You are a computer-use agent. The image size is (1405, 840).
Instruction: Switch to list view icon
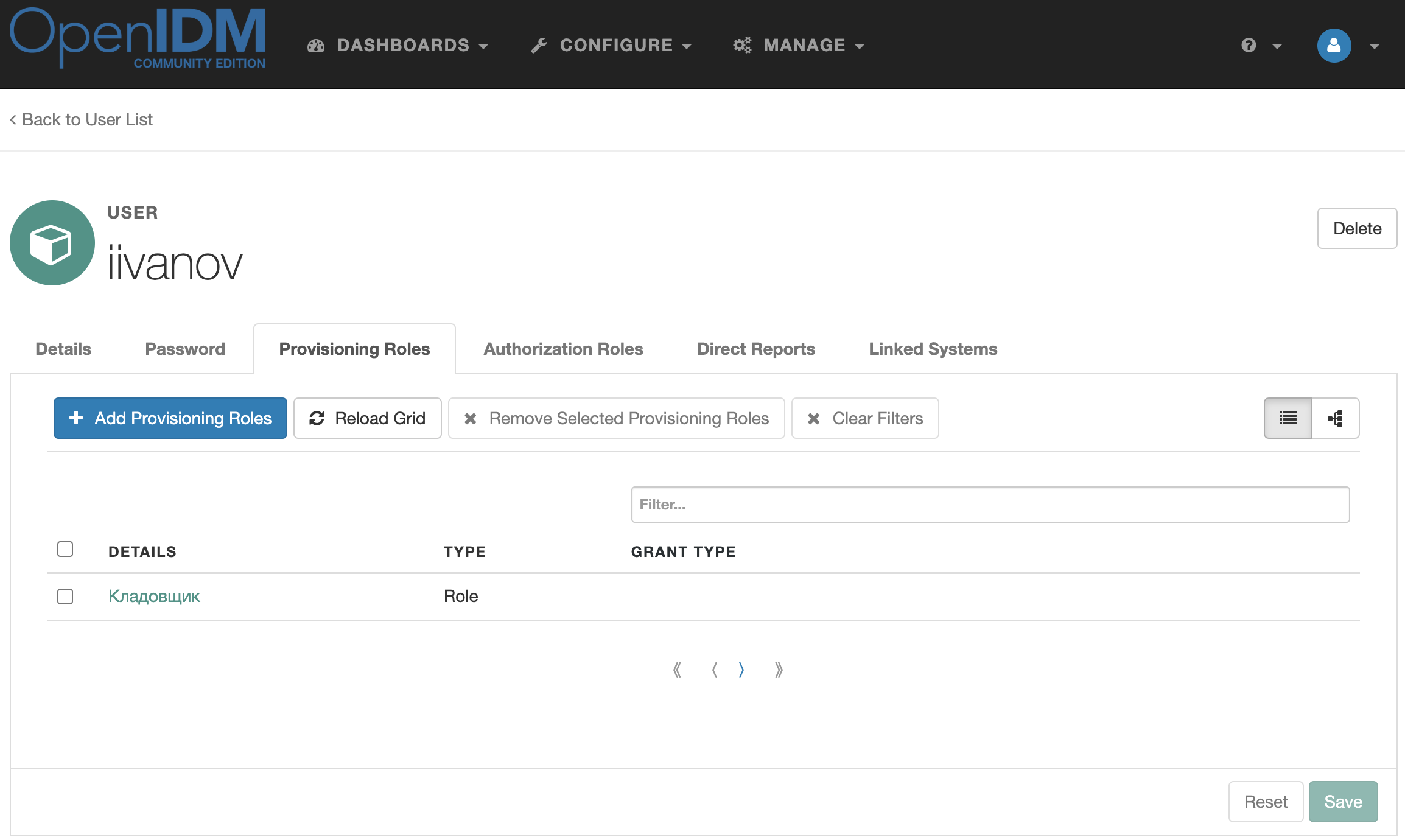(1288, 418)
